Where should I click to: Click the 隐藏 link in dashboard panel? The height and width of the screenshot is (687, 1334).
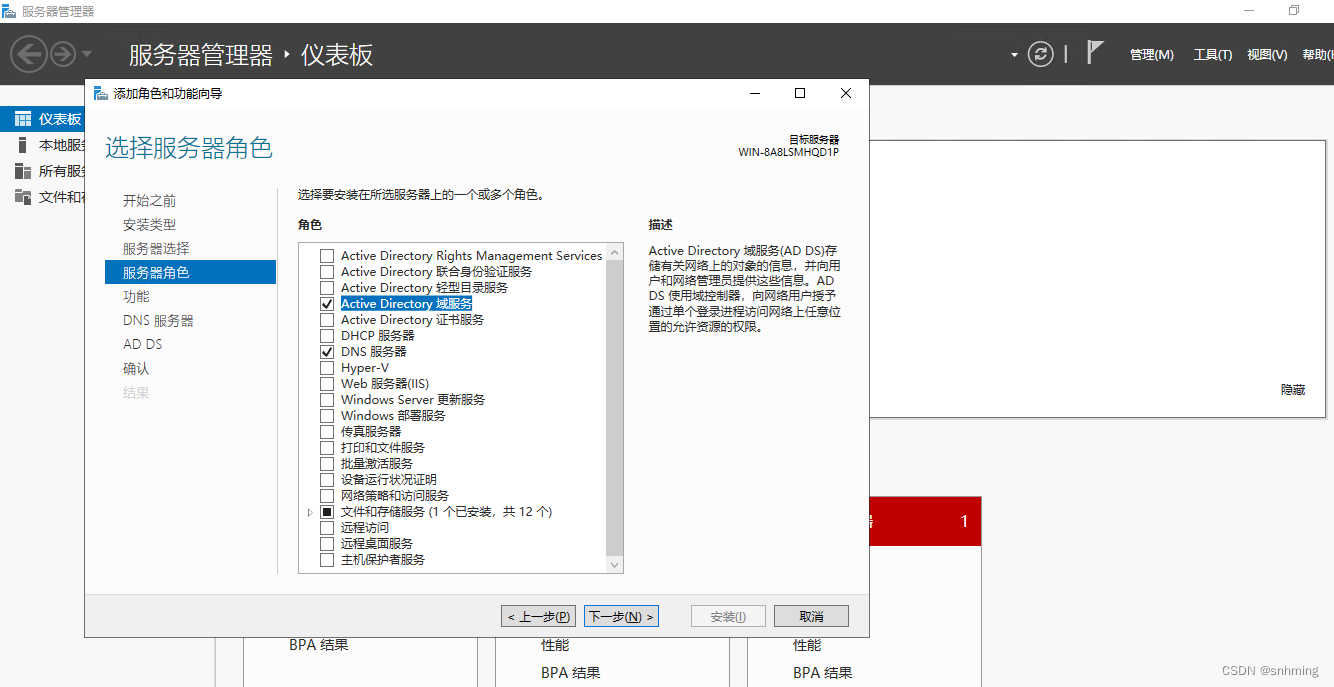pyautogui.click(x=1293, y=390)
